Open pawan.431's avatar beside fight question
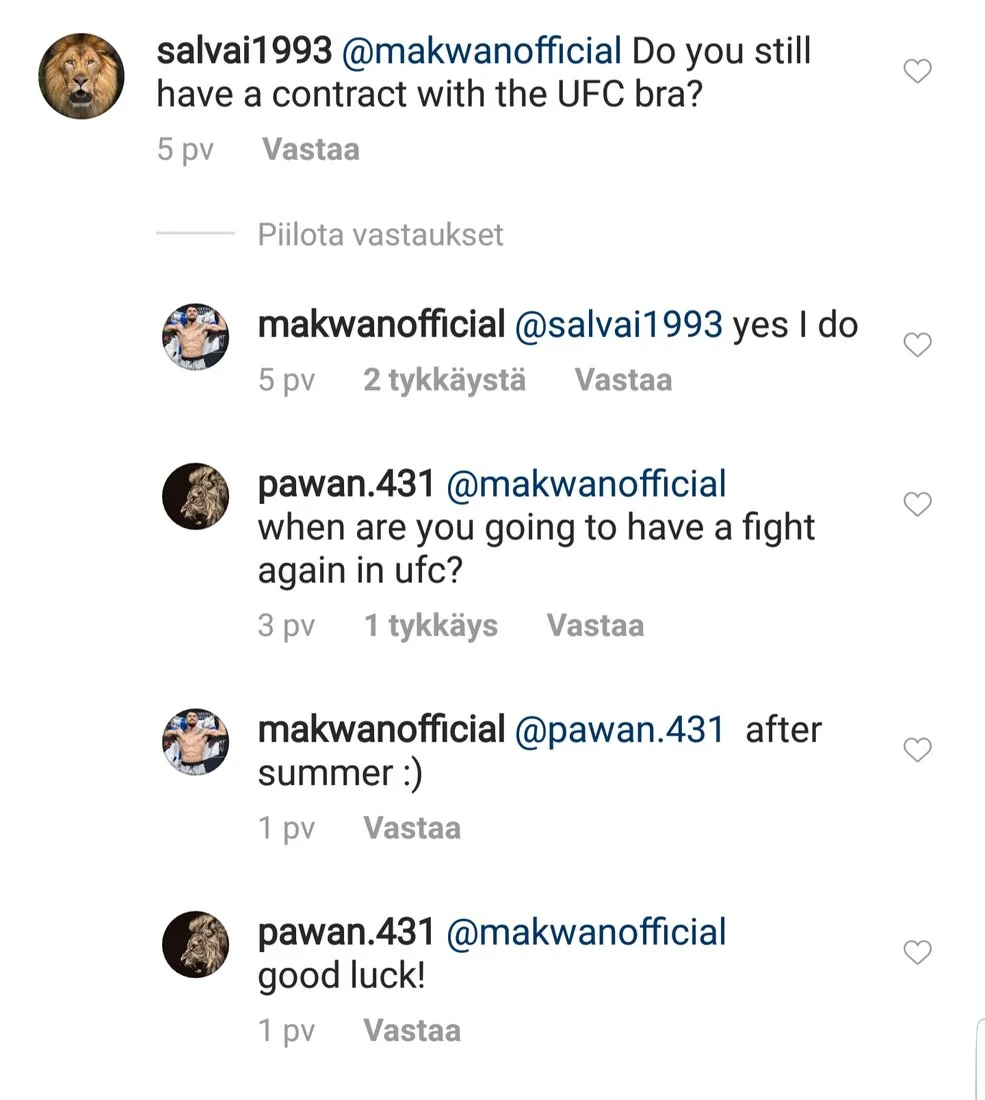The image size is (985, 1100). point(196,497)
